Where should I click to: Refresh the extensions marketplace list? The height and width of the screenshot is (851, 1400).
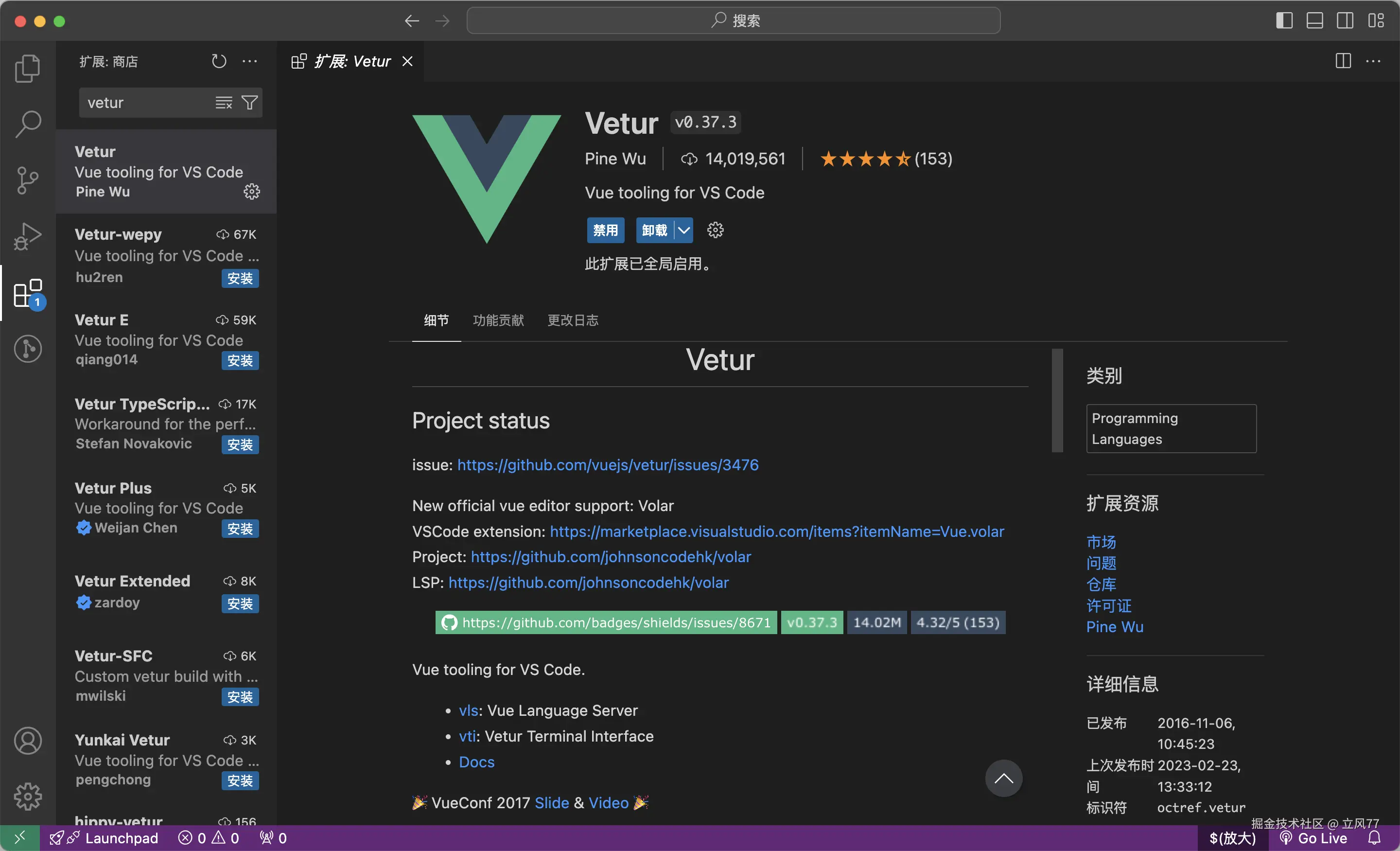219,61
